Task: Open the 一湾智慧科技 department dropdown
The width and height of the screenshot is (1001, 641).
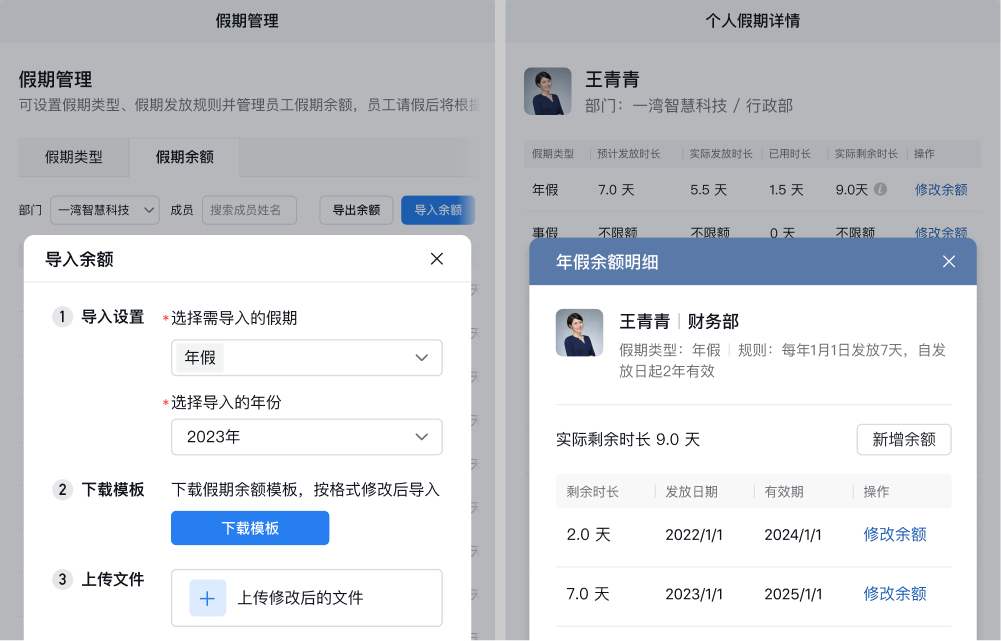Action: coord(105,210)
